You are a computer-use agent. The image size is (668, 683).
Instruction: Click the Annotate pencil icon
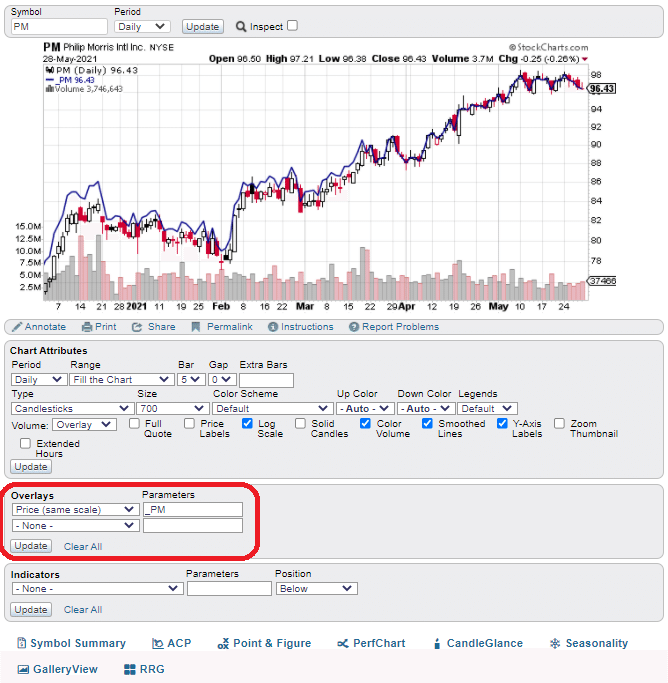point(17,327)
